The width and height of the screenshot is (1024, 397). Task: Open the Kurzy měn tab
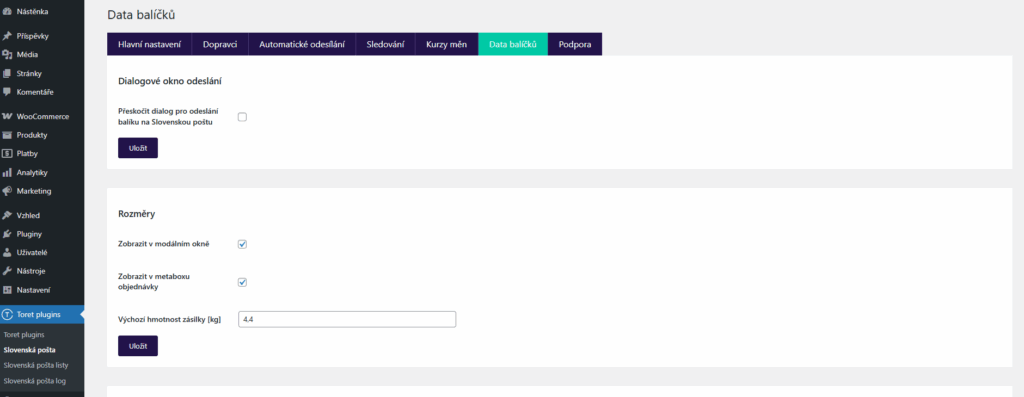[x=447, y=44]
